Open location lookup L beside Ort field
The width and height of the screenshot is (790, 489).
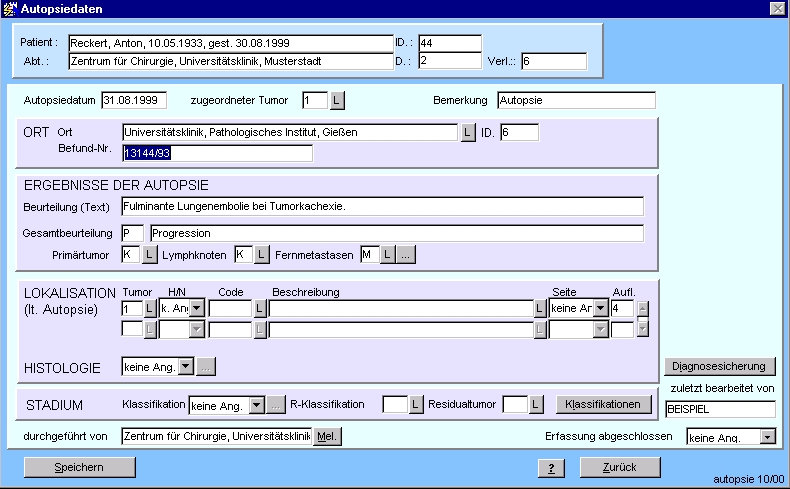467,132
